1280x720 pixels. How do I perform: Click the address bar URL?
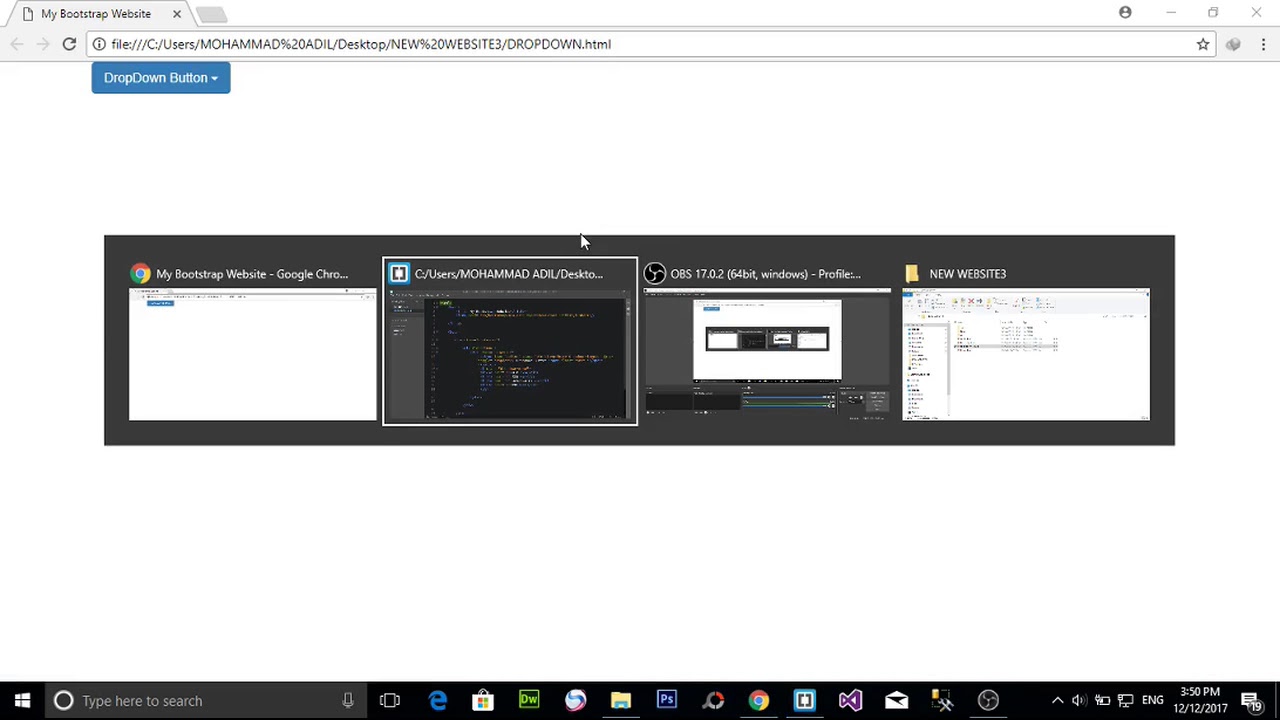coord(361,44)
